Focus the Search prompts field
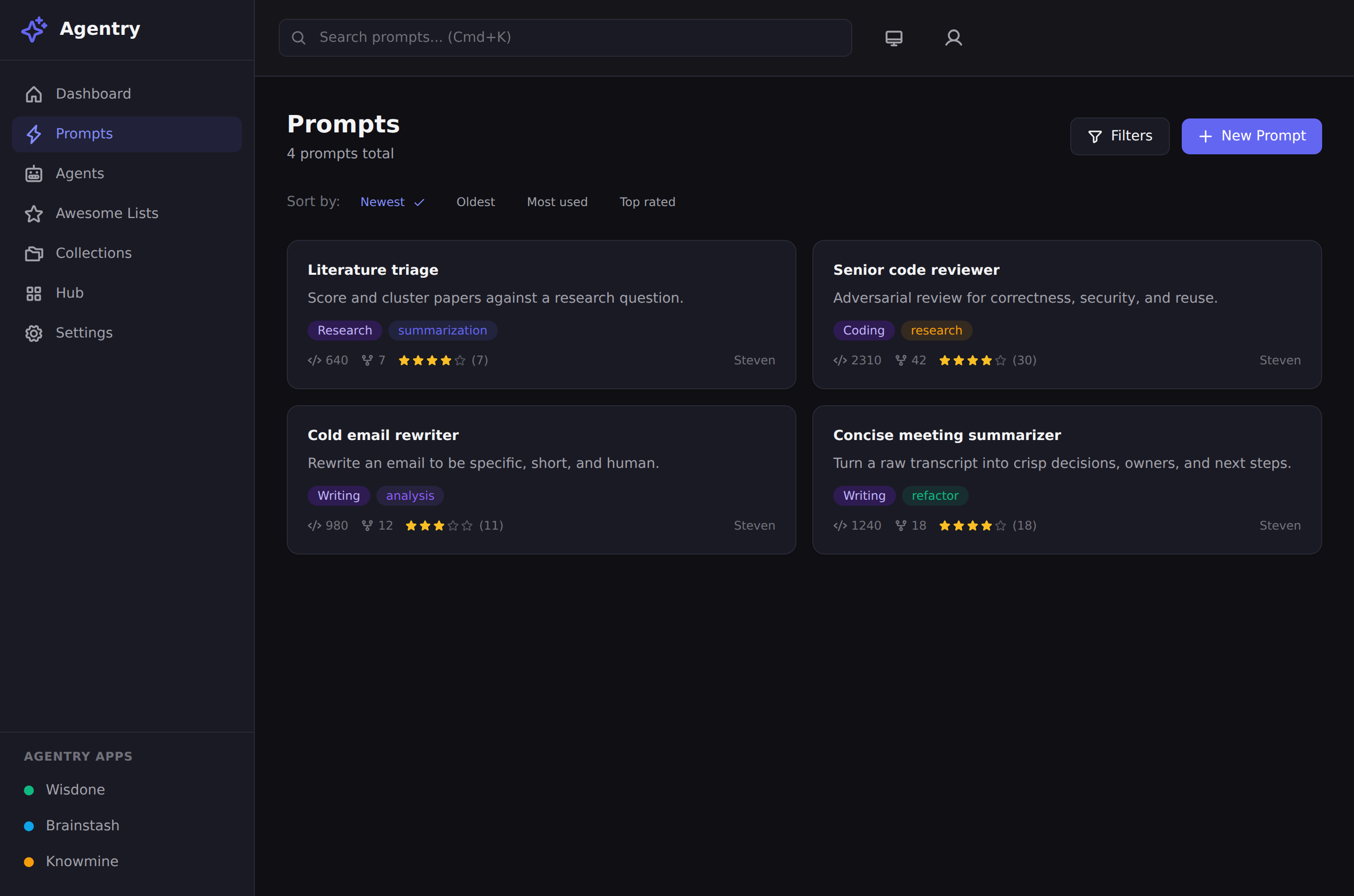This screenshot has height=896, width=1354. point(565,38)
